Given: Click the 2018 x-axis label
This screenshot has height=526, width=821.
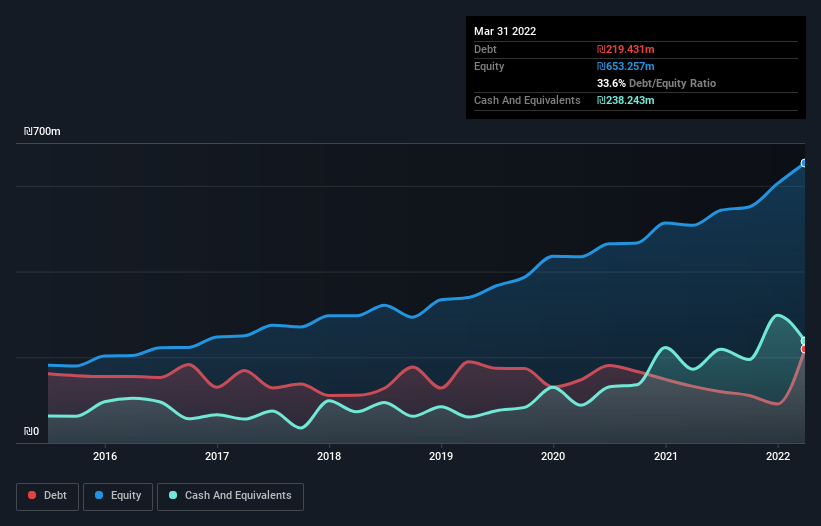Looking at the screenshot, I should [x=329, y=456].
